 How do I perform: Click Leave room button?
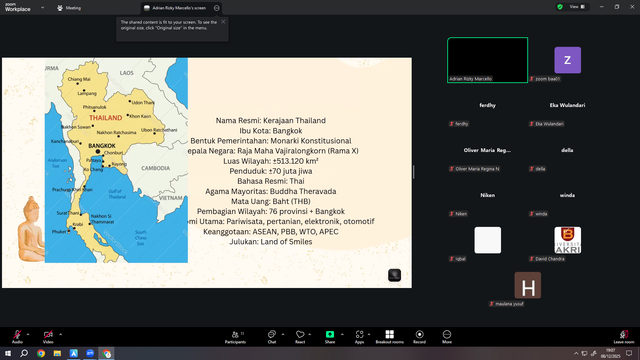(624, 337)
